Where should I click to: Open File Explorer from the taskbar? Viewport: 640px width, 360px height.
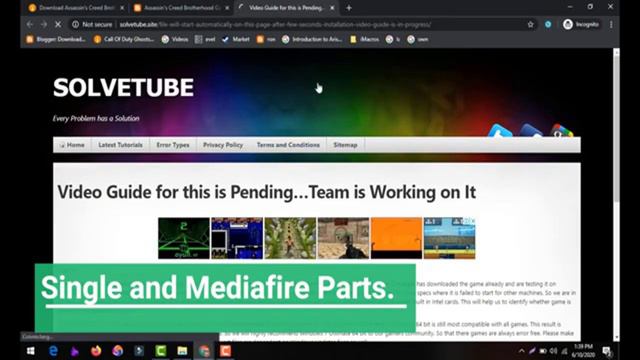pyautogui.click(x=182, y=351)
